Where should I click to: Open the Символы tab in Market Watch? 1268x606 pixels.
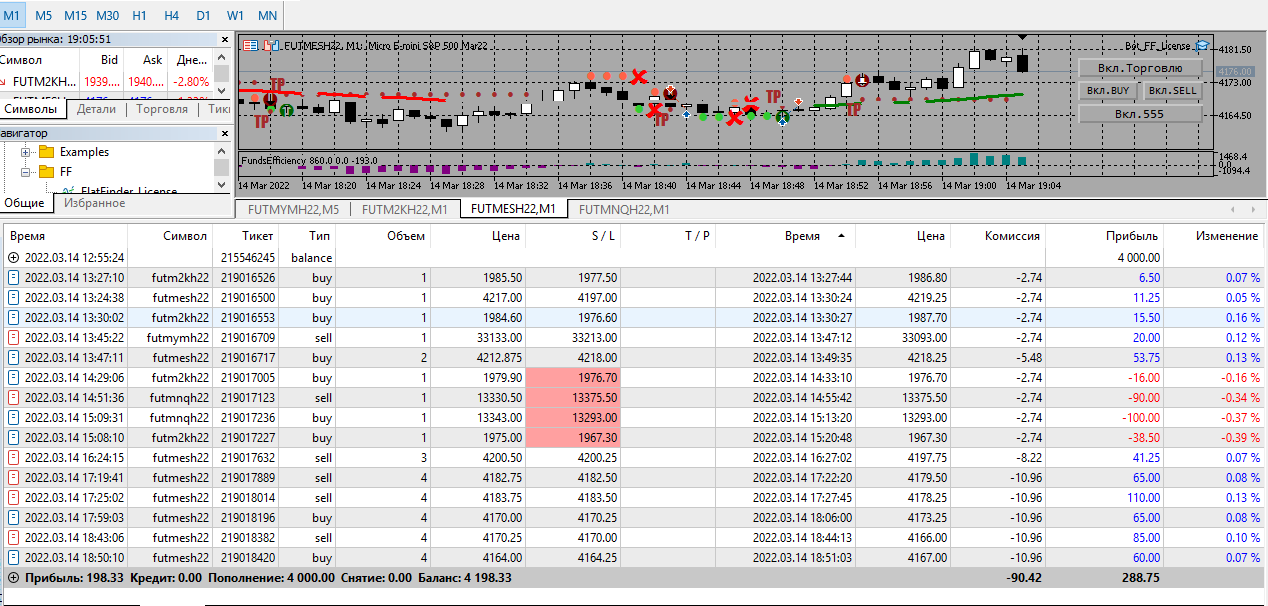coord(30,109)
